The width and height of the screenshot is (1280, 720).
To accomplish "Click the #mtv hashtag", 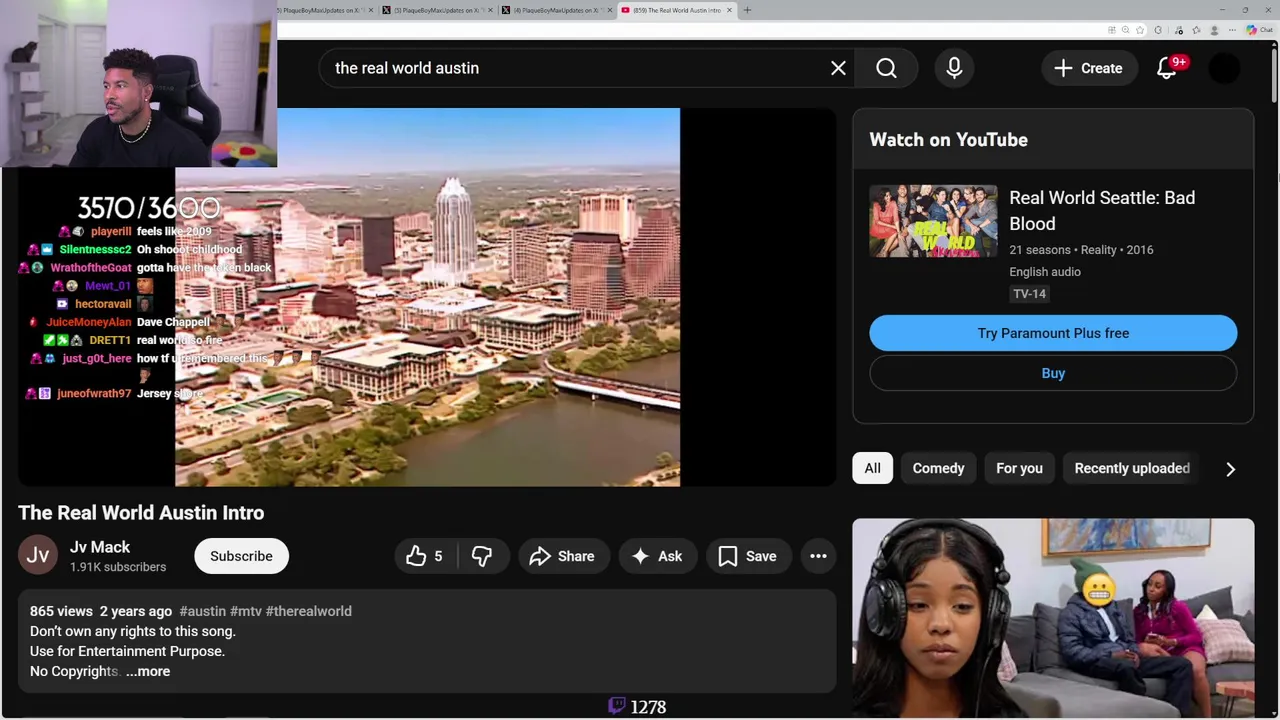I will [245, 611].
